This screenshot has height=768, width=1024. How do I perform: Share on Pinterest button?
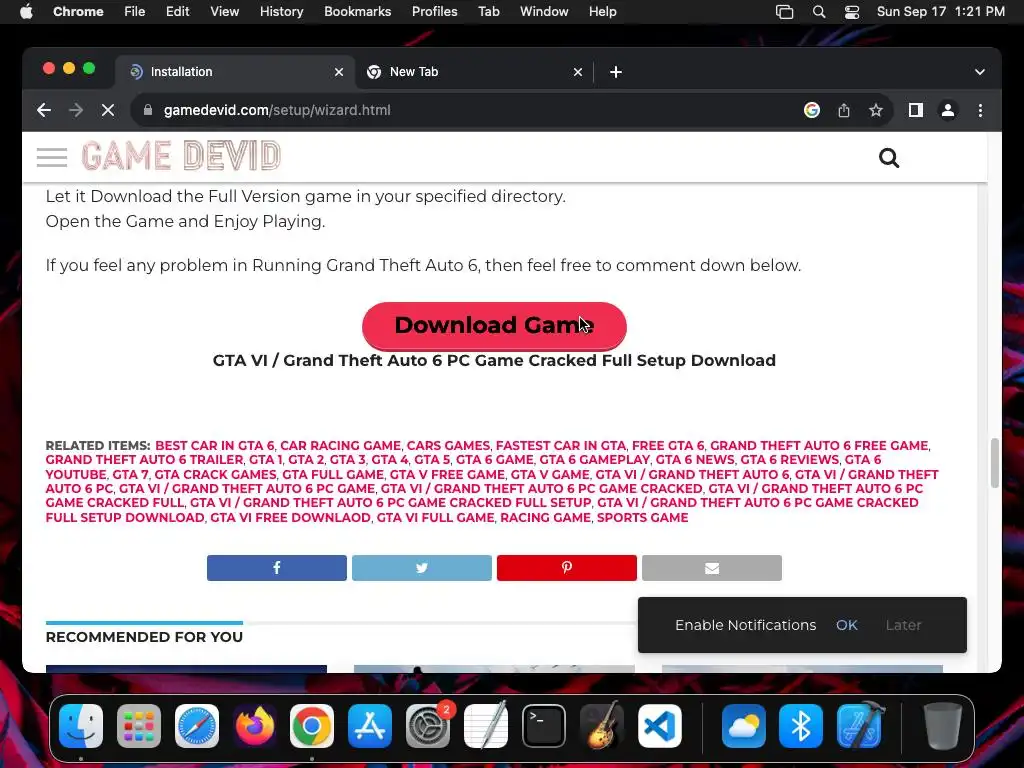pyautogui.click(x=567, y=568)
